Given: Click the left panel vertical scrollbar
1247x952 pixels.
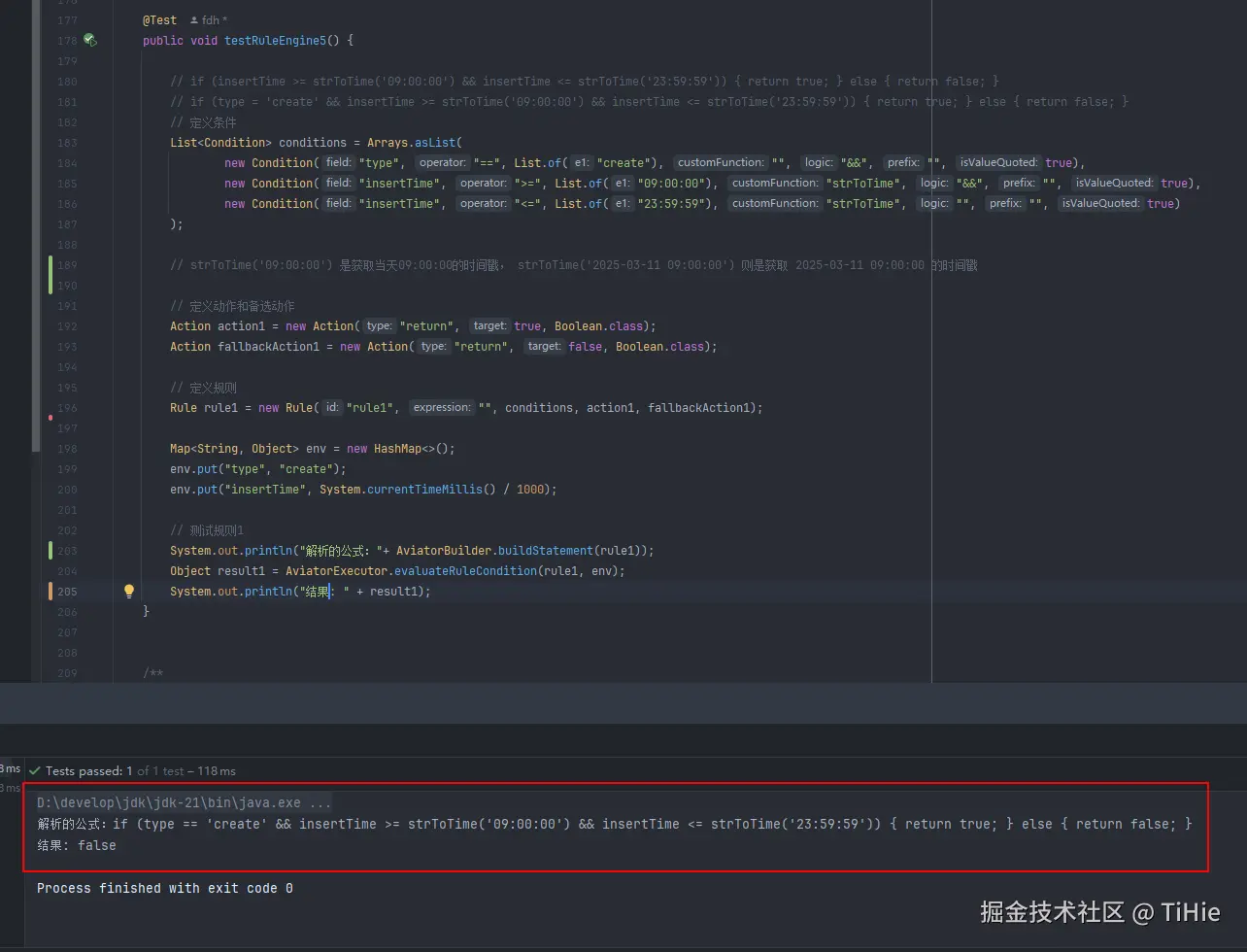Looking at the screenshot, I should point(36,223).
